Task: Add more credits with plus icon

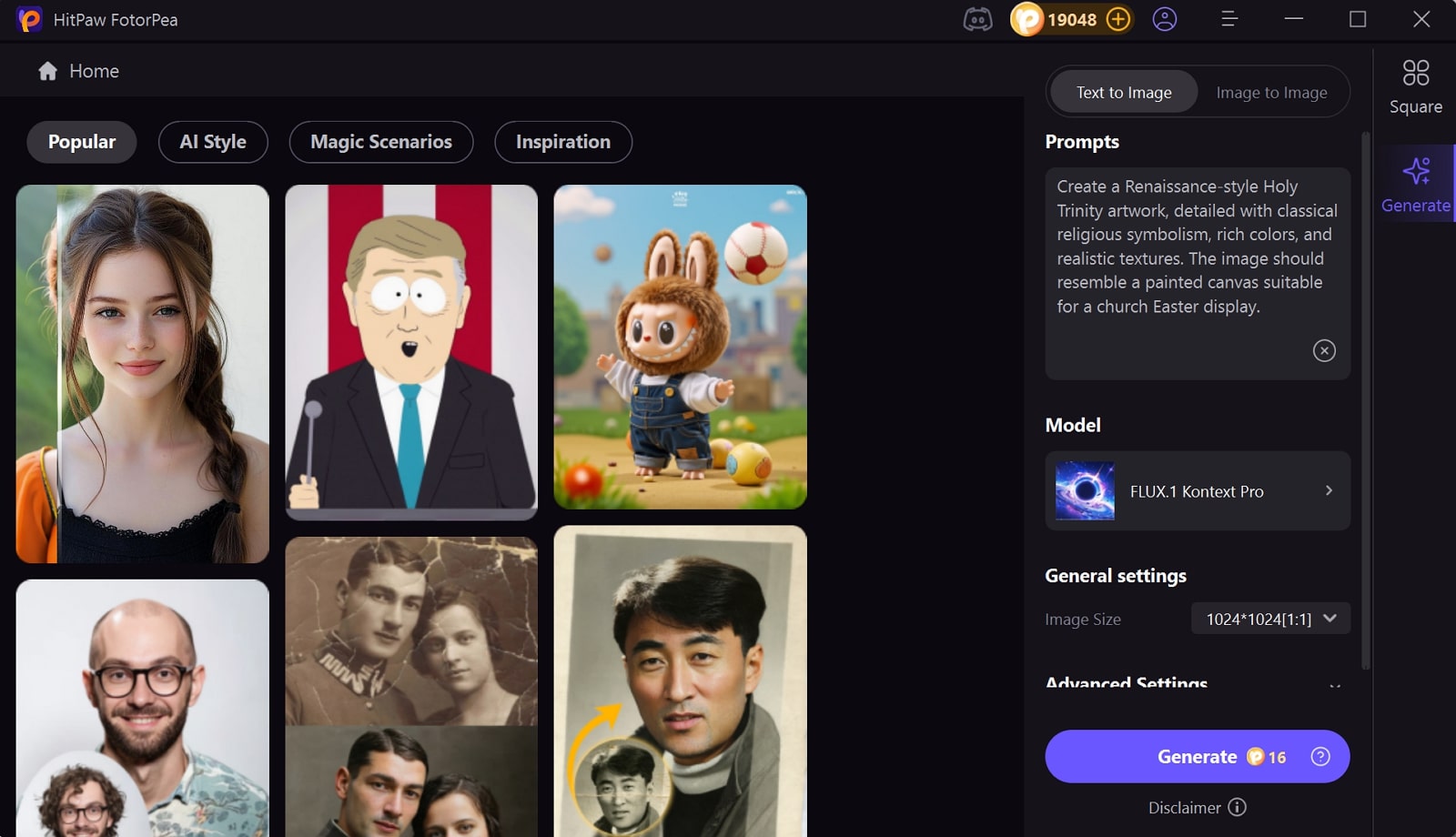Action: 1118,19
